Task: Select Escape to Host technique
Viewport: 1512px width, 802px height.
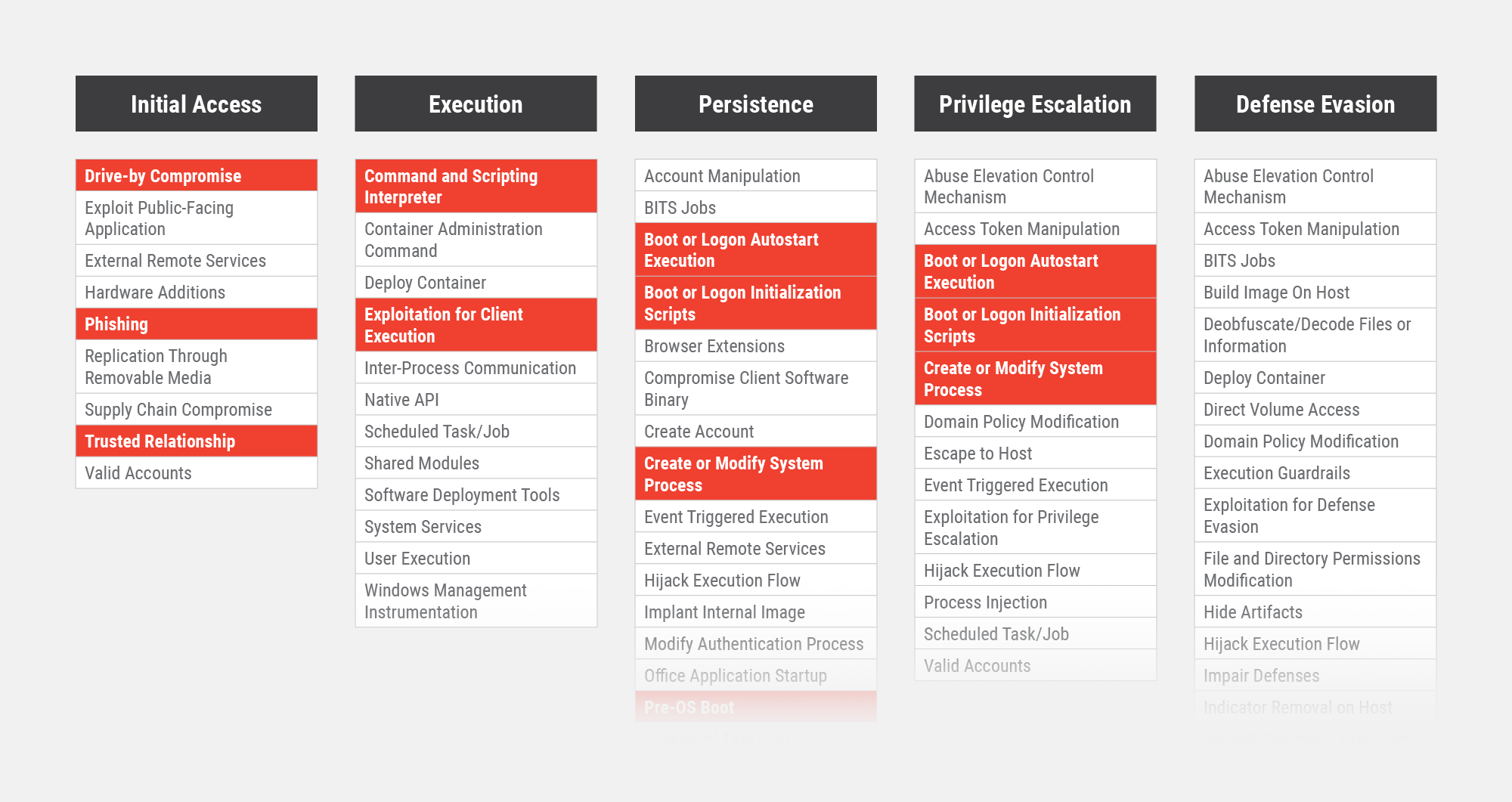Action: coord(1036,453)
